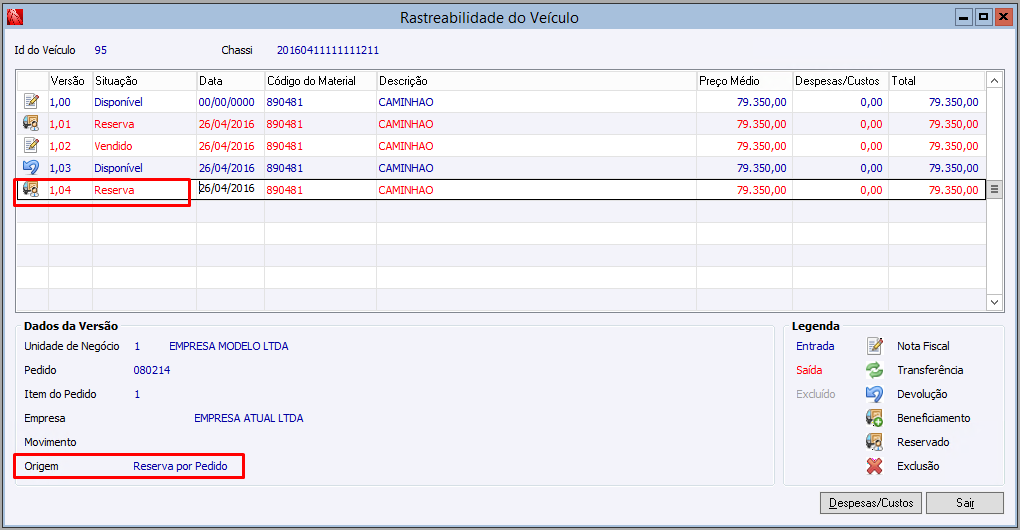
Task: Click the Exclusão red X legend icon
Action: [875, 466]
